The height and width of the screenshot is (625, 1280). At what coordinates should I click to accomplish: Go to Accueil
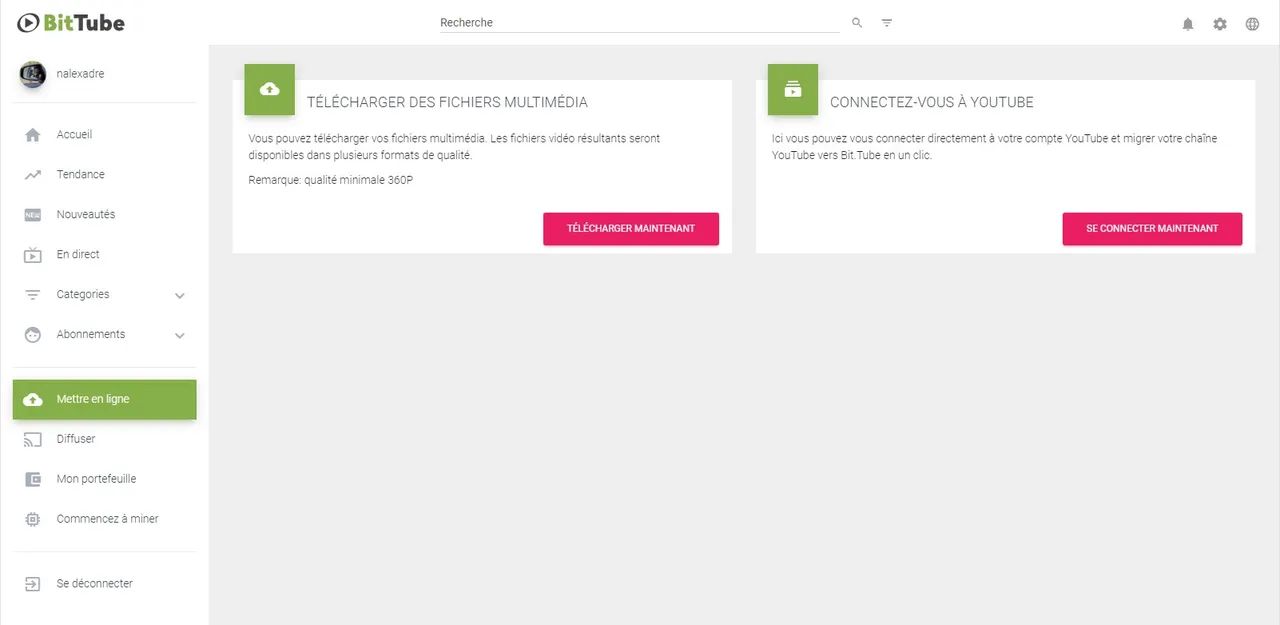(104, 135)
